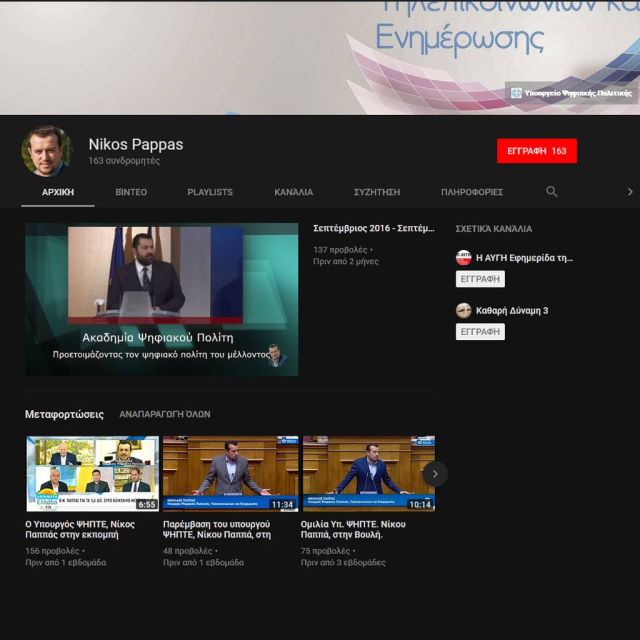Open the 11:34 parliament video thumbnail
This screenshot has height=640, width=640.
230,473
